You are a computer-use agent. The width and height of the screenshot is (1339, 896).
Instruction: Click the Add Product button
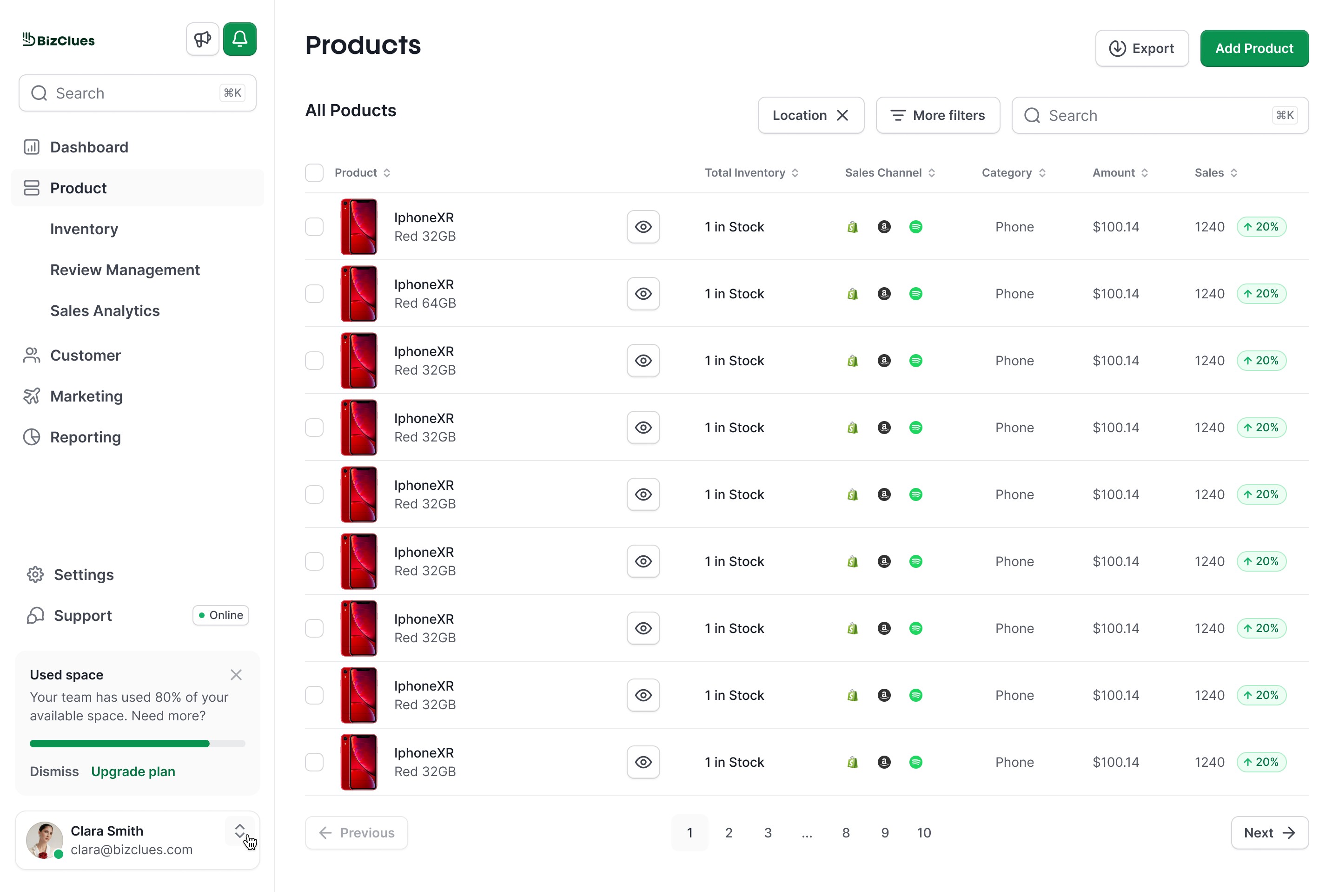[x=1255, y=49]
